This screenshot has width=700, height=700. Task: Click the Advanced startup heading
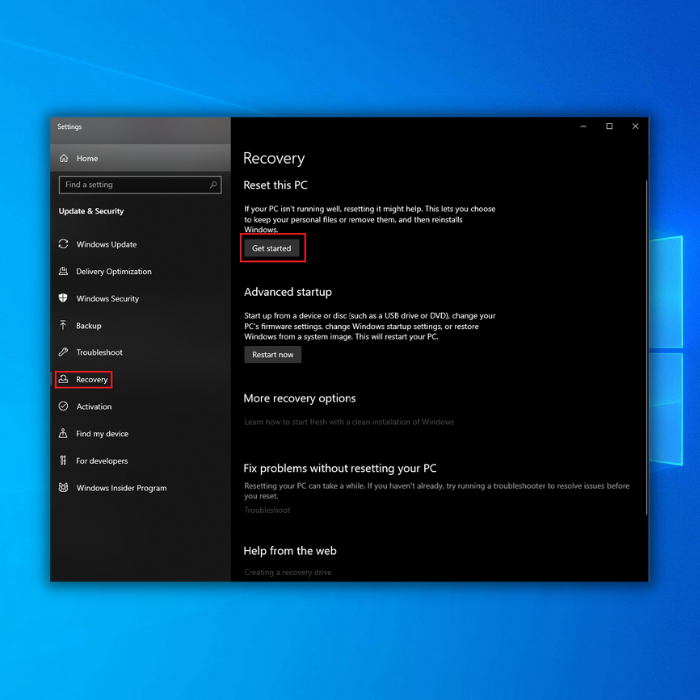pos(288,292)
